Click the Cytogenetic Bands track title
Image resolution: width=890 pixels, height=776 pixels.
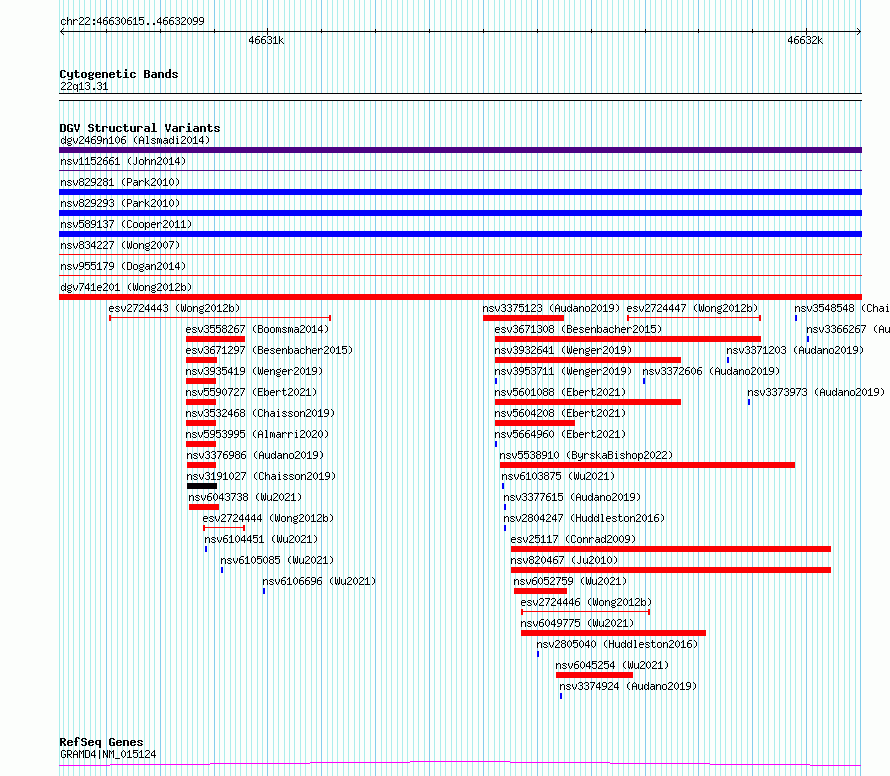(119, 74)
